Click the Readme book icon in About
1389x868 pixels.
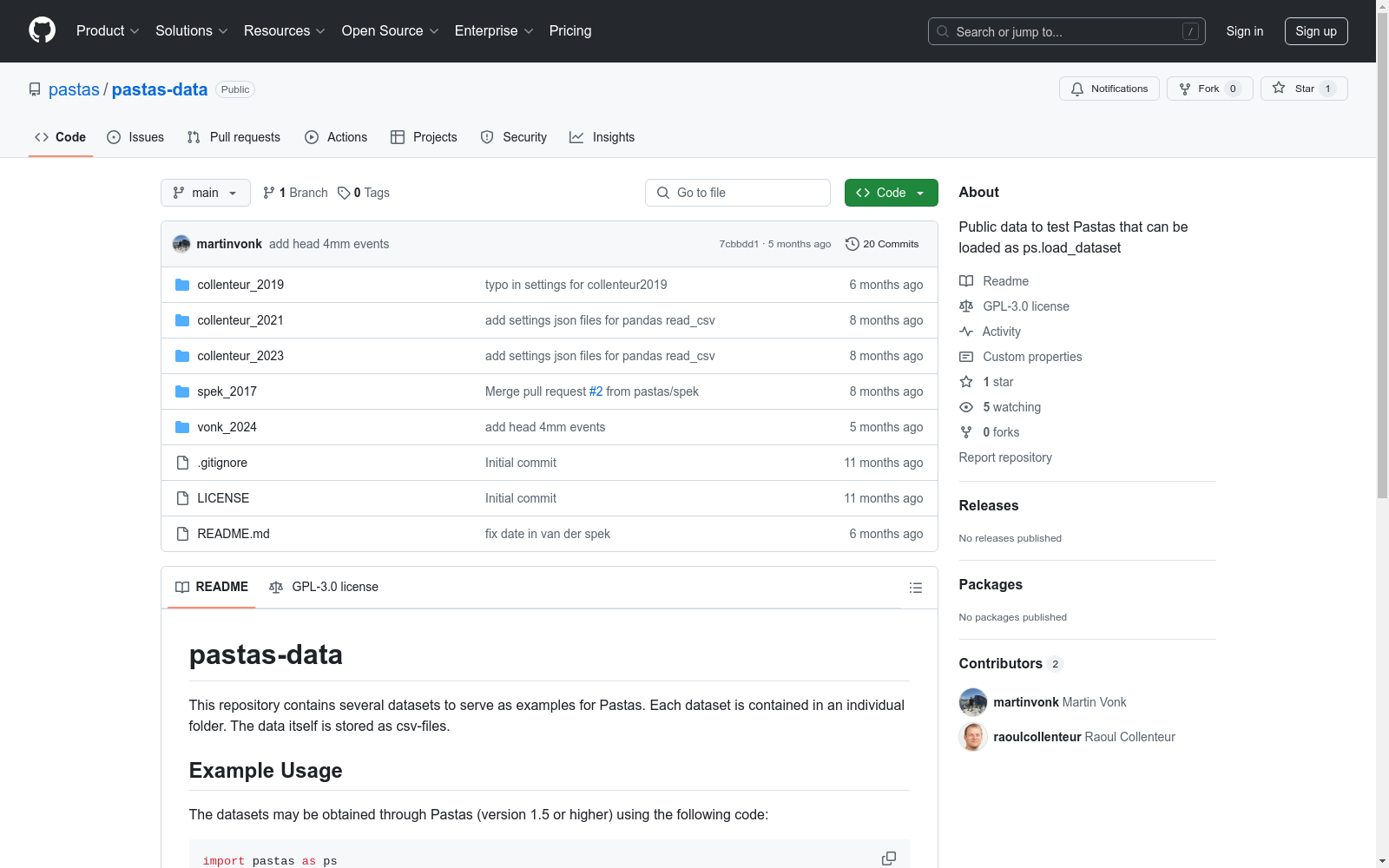click(966, 281)
